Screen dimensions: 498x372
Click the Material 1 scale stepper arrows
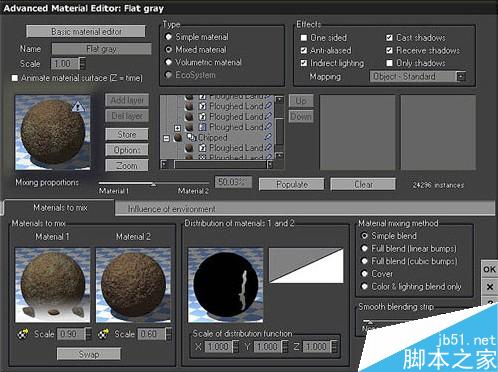point(88,334)
